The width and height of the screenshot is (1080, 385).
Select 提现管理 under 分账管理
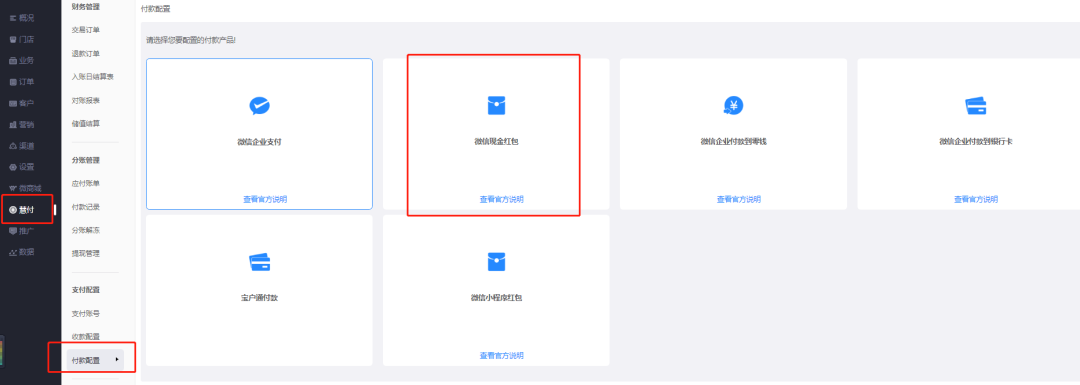click(x=85, y=253)
